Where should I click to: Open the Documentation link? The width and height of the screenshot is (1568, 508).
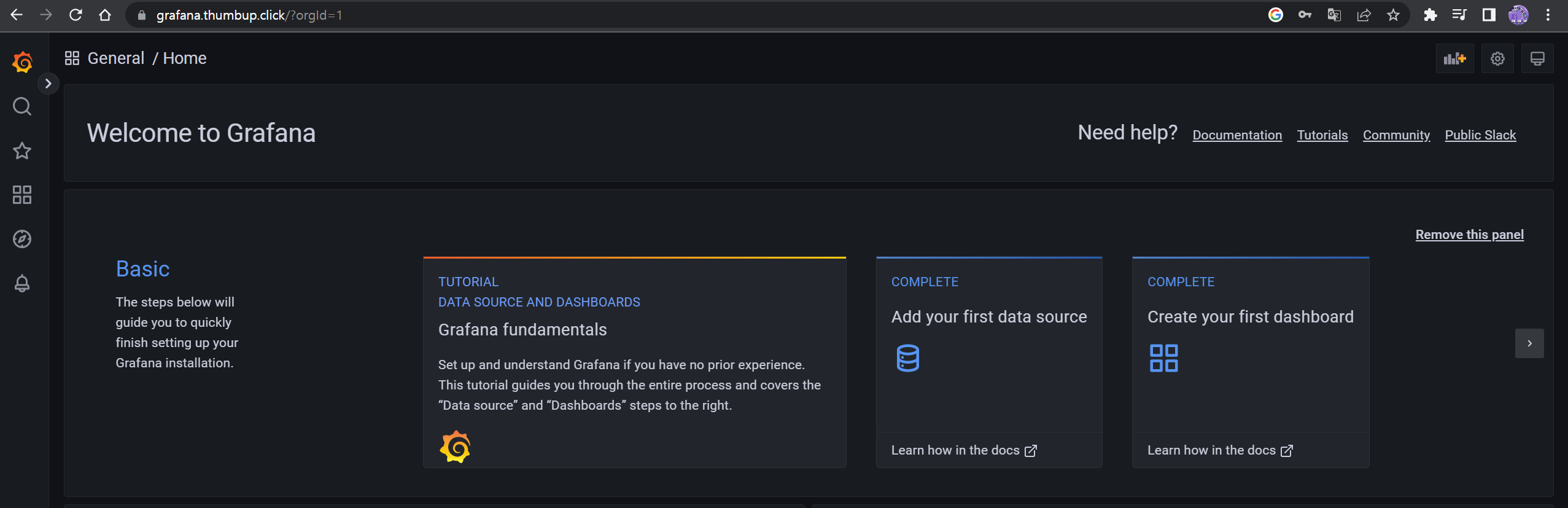click(x=1237, y=135)
